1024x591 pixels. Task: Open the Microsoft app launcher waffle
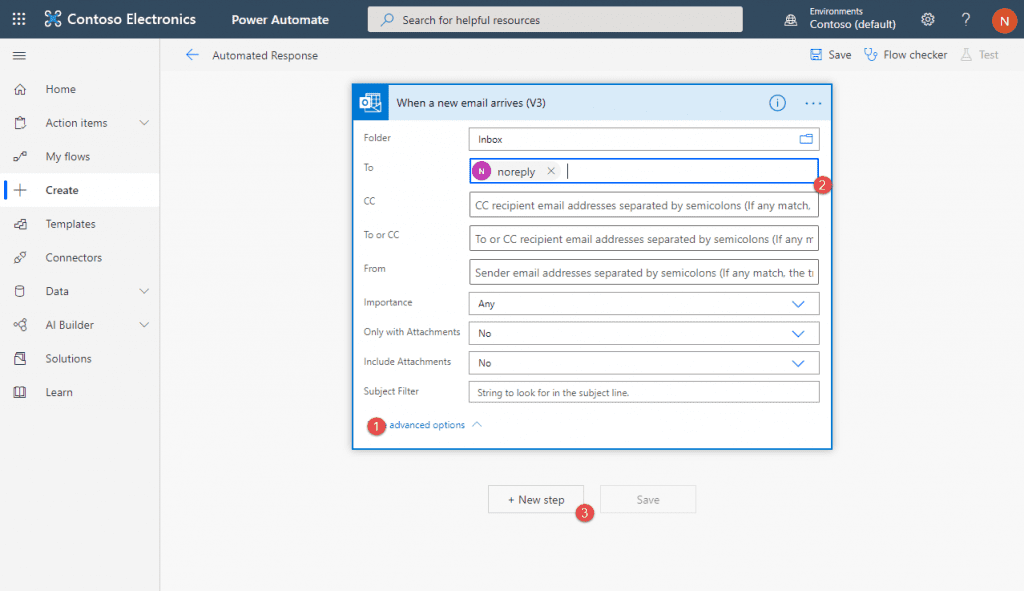[x=18, y=18]
